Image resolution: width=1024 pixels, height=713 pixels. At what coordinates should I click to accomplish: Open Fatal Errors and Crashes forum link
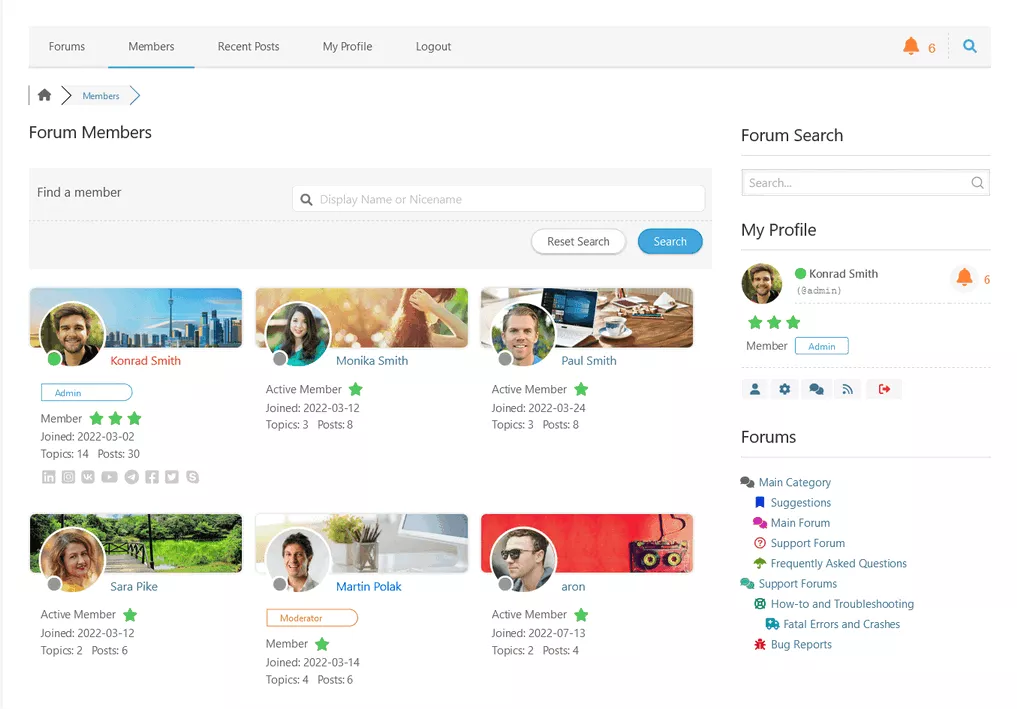(841, 624)
